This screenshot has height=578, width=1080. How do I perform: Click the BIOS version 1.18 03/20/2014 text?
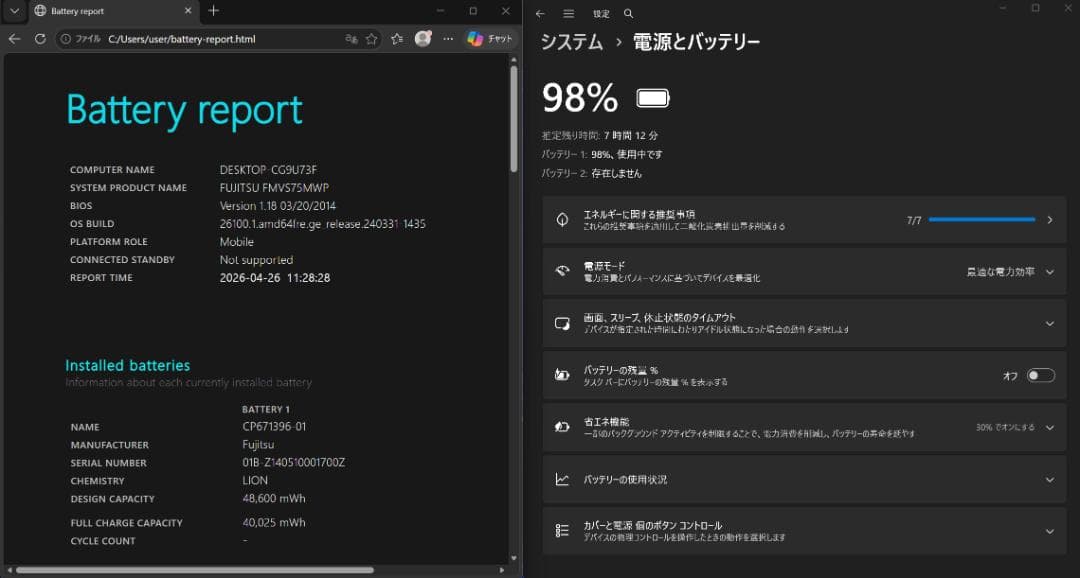click(278, 205)
